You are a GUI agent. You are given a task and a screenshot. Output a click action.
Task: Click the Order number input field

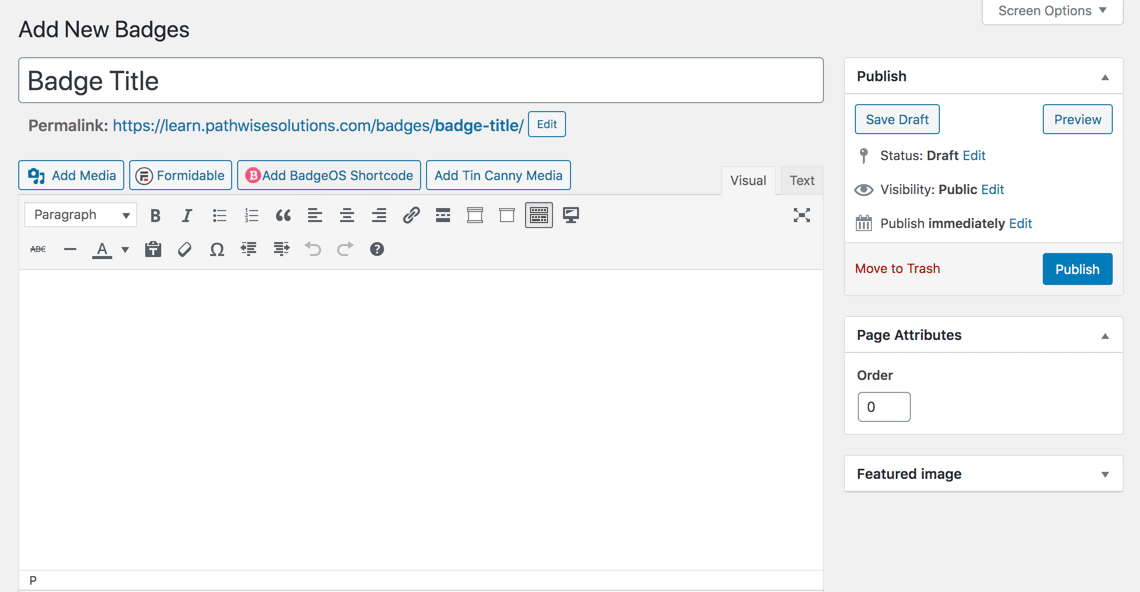tap(884, 407)
